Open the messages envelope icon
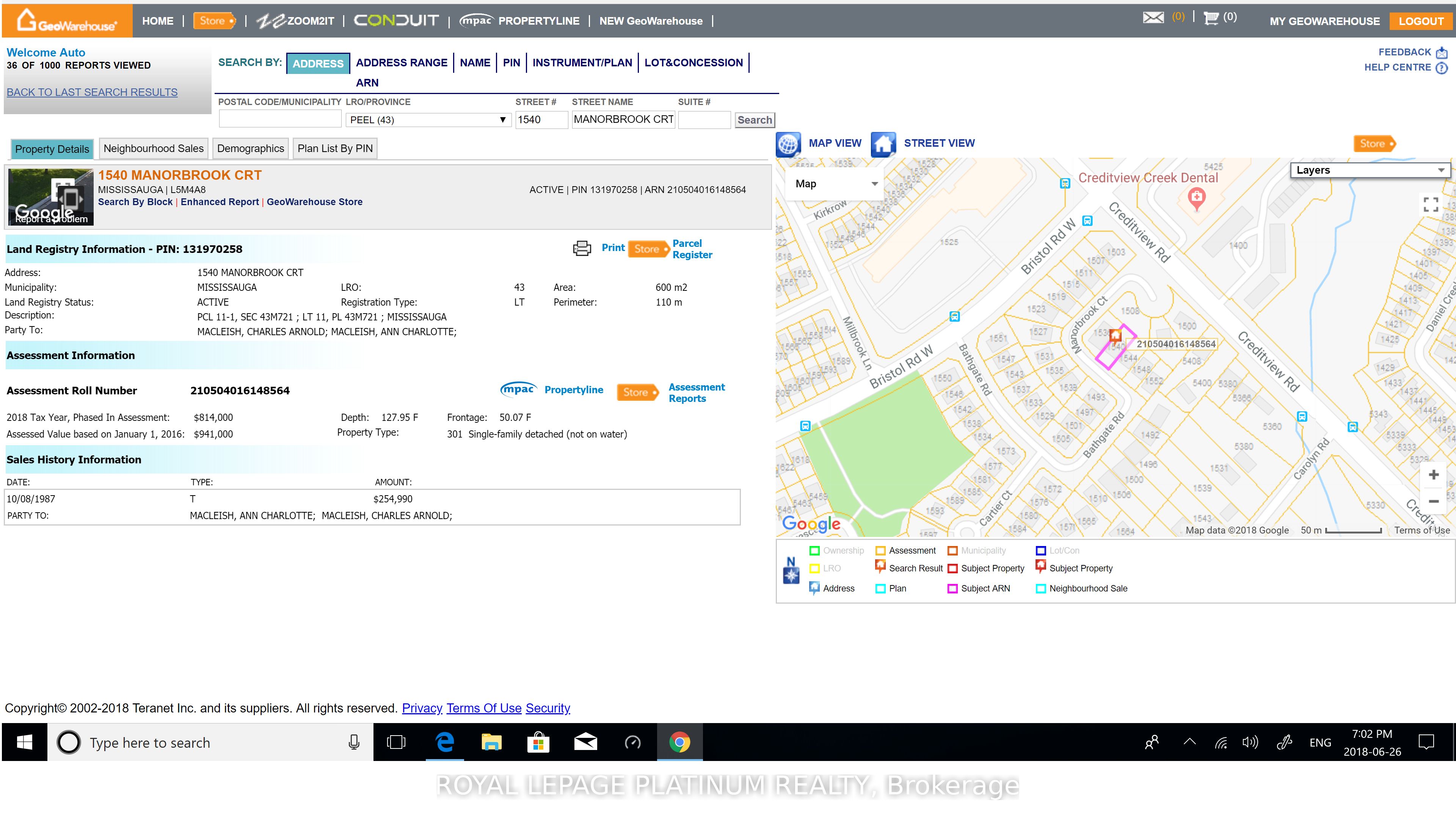1456x819 pixels. tap(1153, 17)
